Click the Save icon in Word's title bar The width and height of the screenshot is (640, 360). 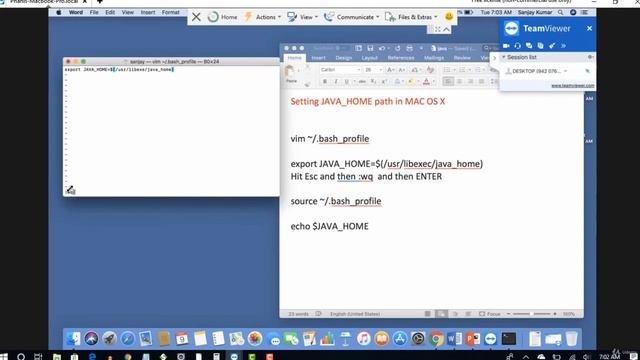click(x=370, y=48)
